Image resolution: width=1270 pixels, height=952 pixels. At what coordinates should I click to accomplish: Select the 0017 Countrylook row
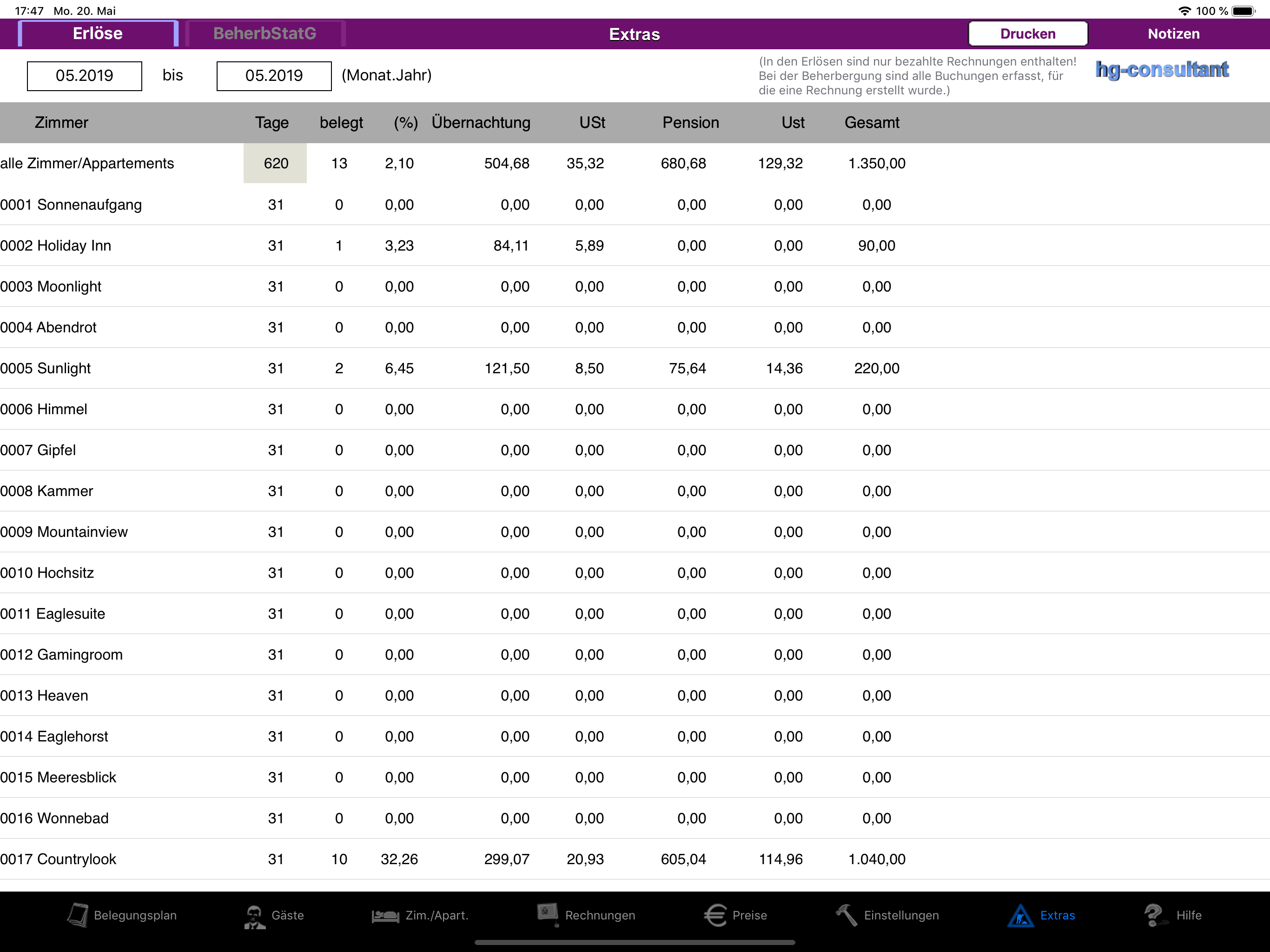[635, 859]
